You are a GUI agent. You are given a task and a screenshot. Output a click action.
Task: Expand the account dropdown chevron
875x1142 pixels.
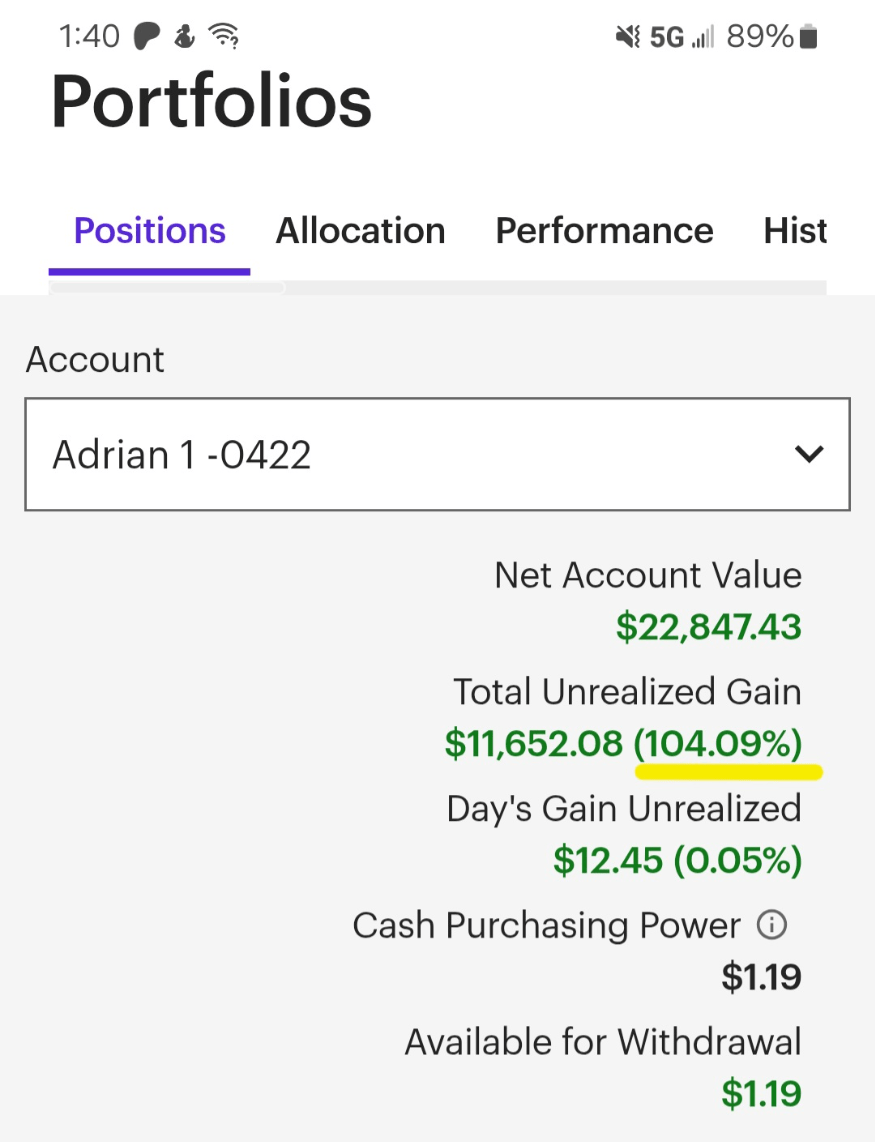809,454
